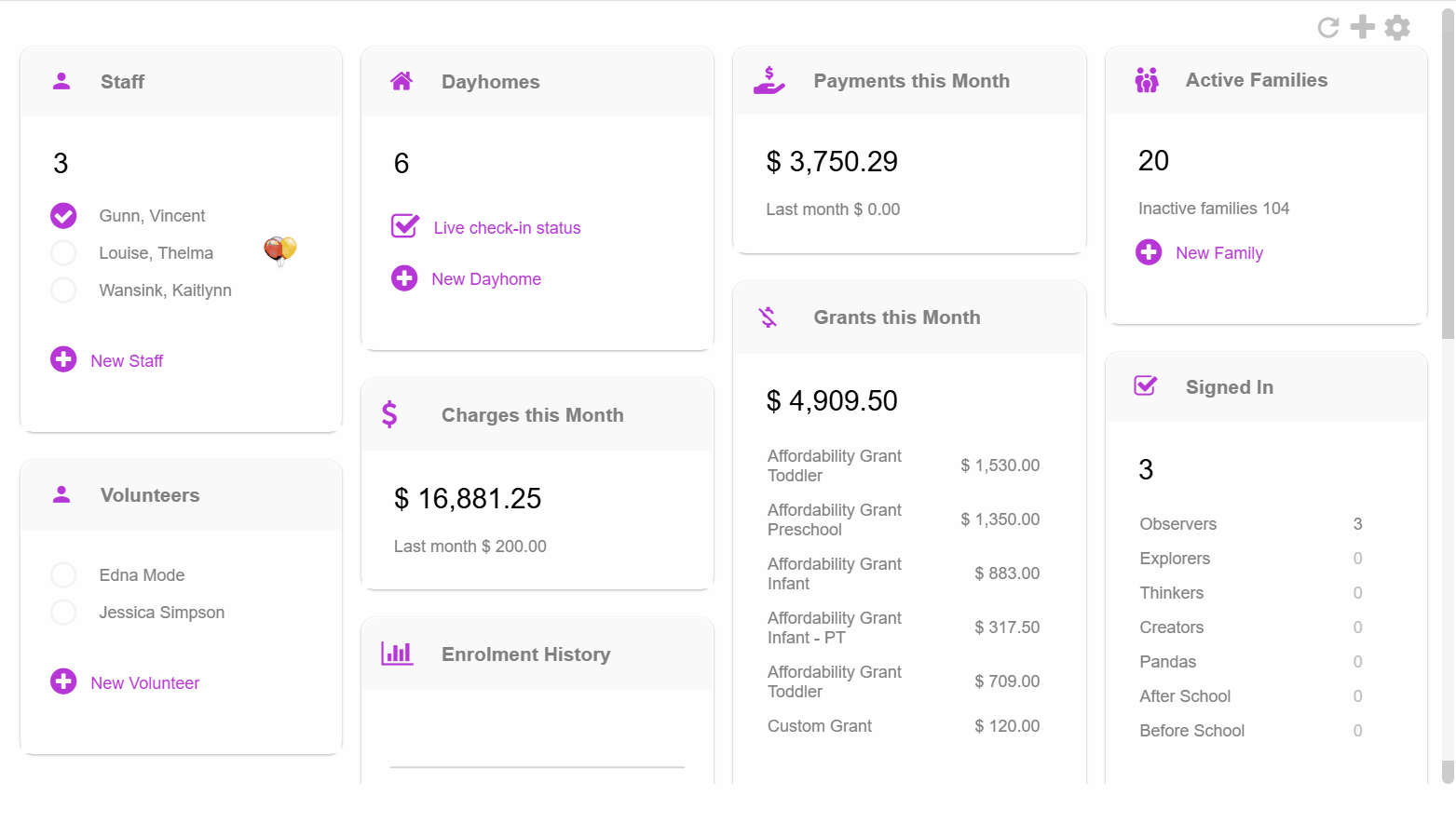1456x823 pixels.
Task: Click the New Volunteer plus icon
Action: click(x=63, y=681)
